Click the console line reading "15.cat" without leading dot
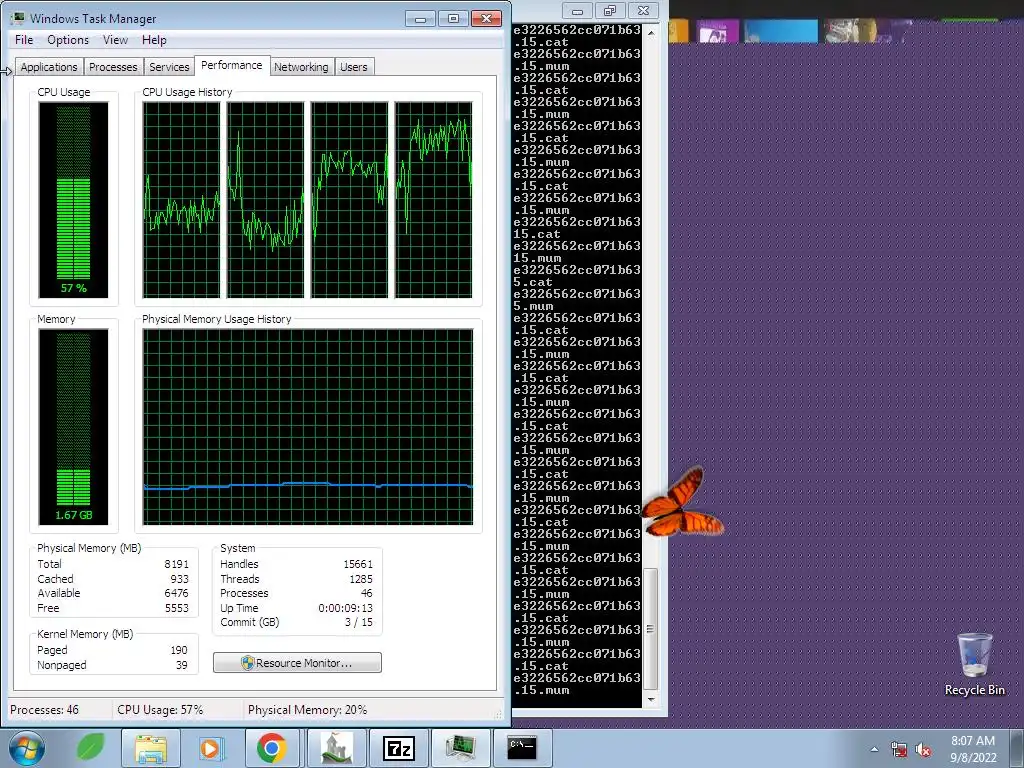Screen dimensions: 1024x768 pyautogui.click(x=537, y=234)
